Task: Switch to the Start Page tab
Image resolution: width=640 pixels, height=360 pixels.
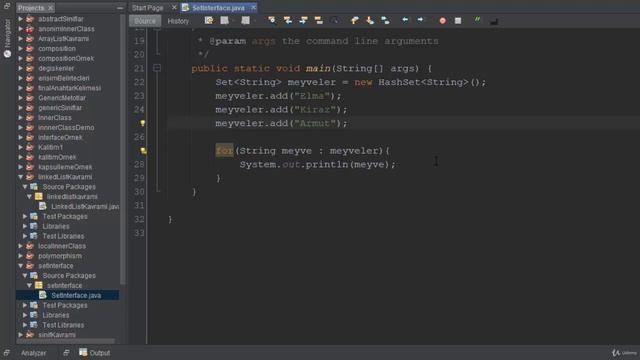Action: pyautogui.click(x=148, y=8)
